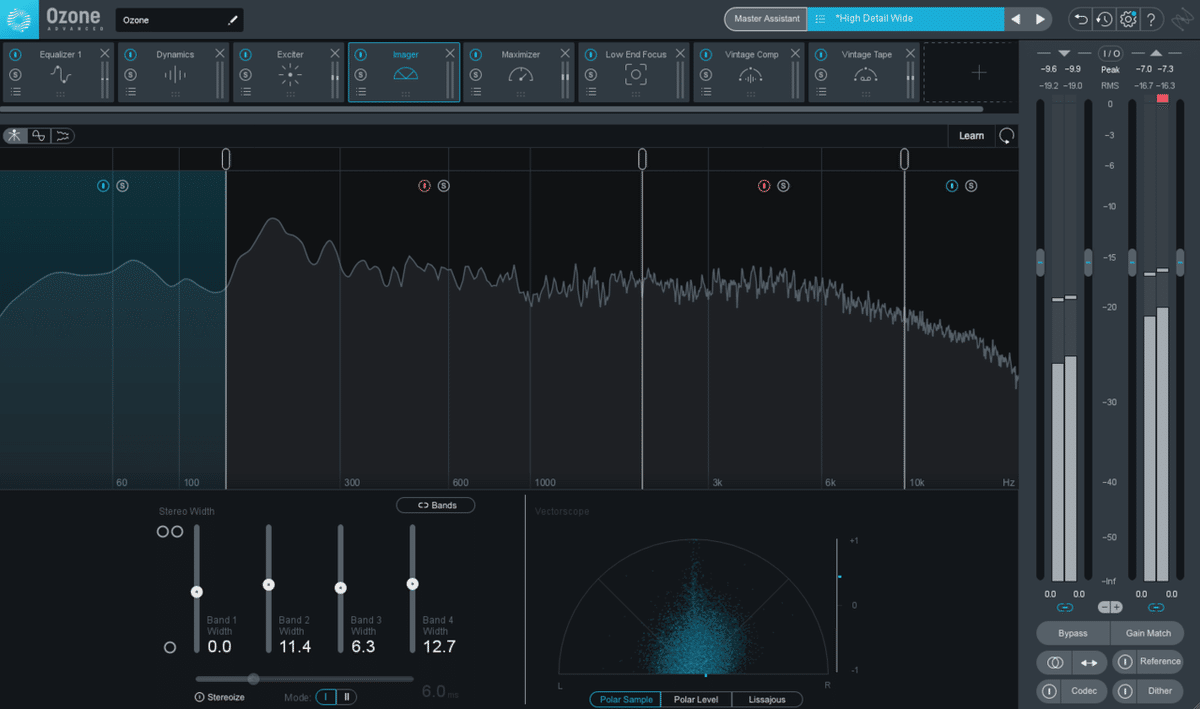Open the Maximizer preset list
The image size is (1200, 709).
475,92
